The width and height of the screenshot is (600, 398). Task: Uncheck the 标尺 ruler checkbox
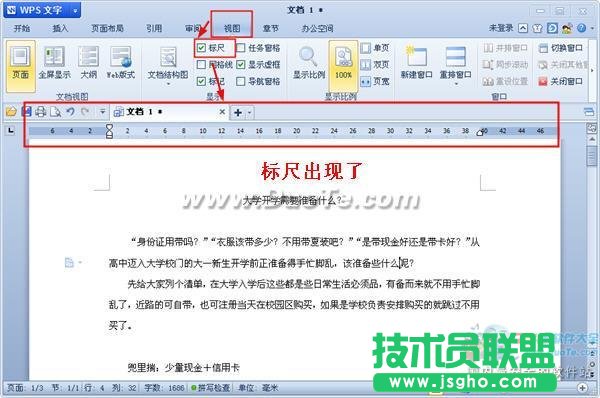(x=201, y=48)
